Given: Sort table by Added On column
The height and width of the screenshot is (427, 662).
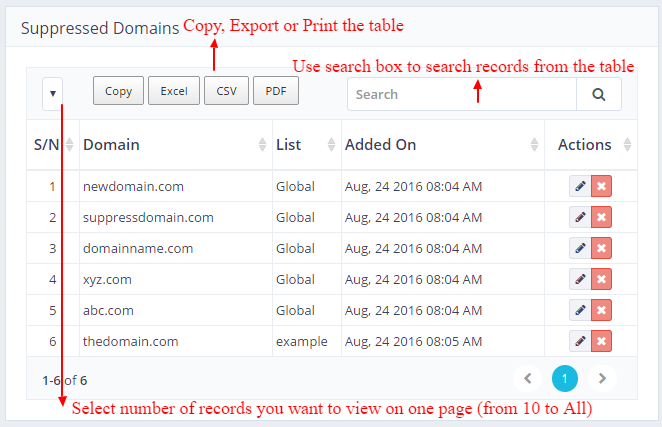Looking at the screenshot, I should pos(442,145).
